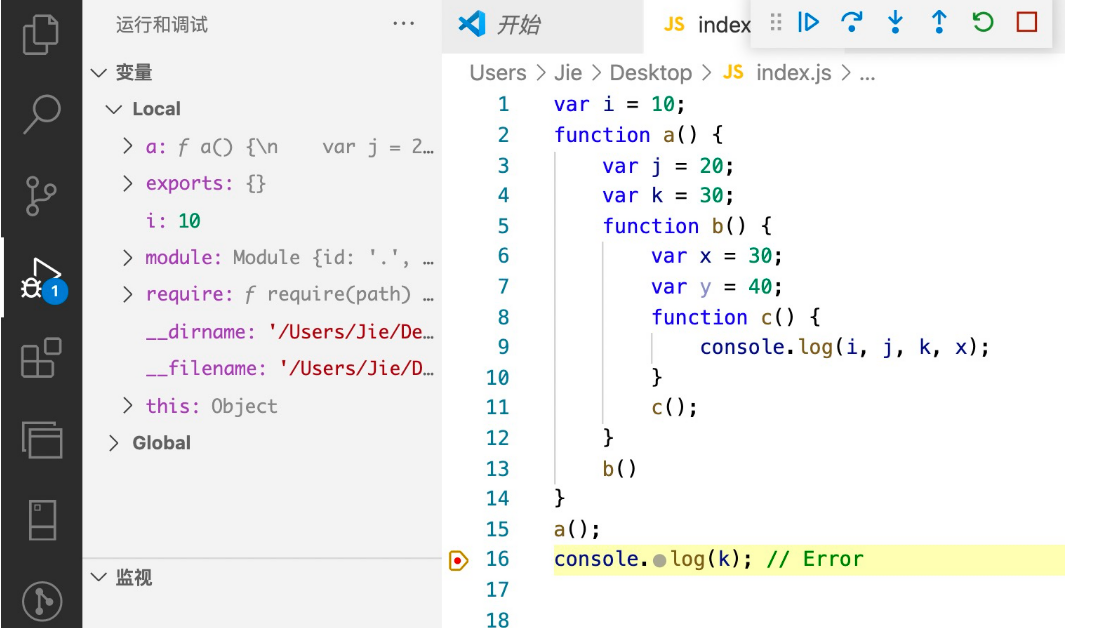Click 'var x = 30;' code line
The image size is (1105, 628).
717,256
